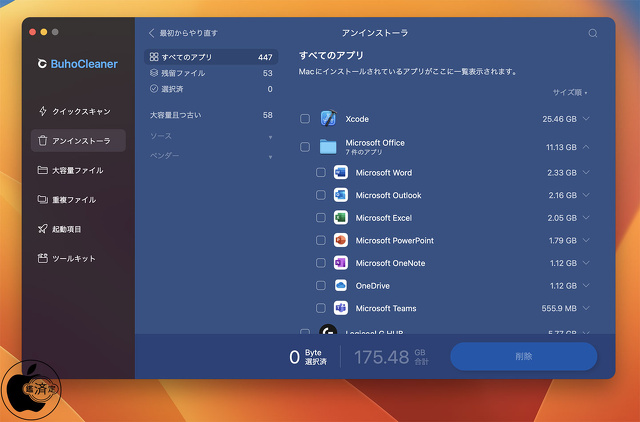Expand OneDrive details chevron
Screen dimensions: 640x422
point(586,285)
